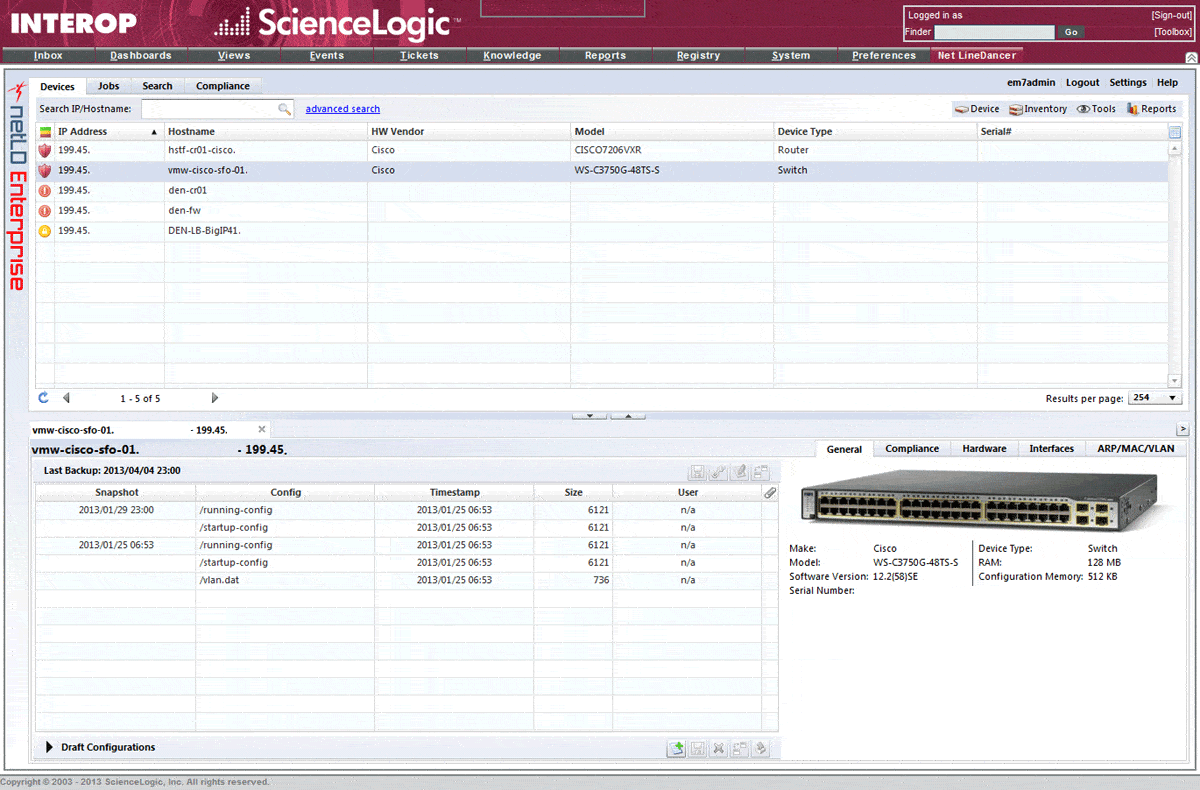This screenshot has width=1200, height=790.
Task: Click the red alert icon for den-fw
Action: (45, 210)
